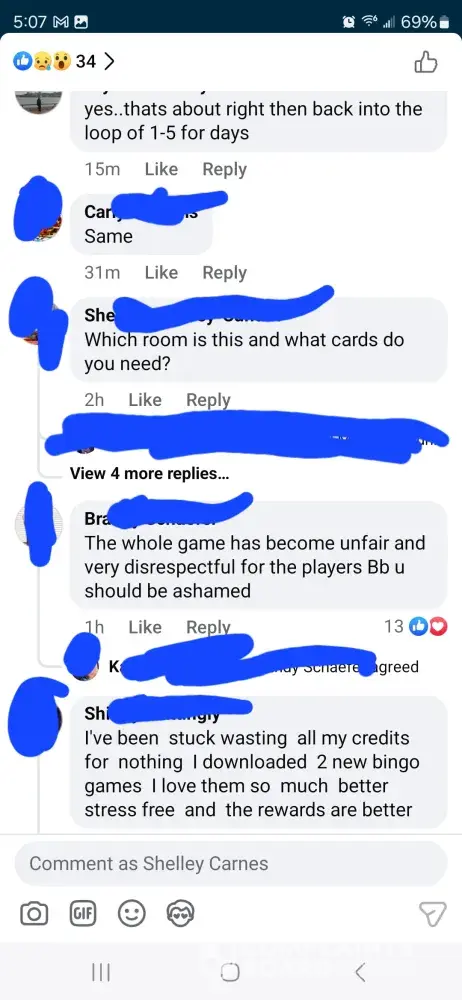Open the camera icon in comment bar
Viewport: 462px width, 1000px height.
pos(33,915)
